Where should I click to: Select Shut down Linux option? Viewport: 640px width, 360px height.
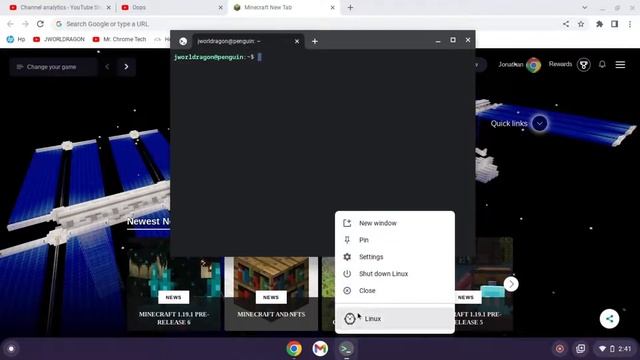pos(394,274)
